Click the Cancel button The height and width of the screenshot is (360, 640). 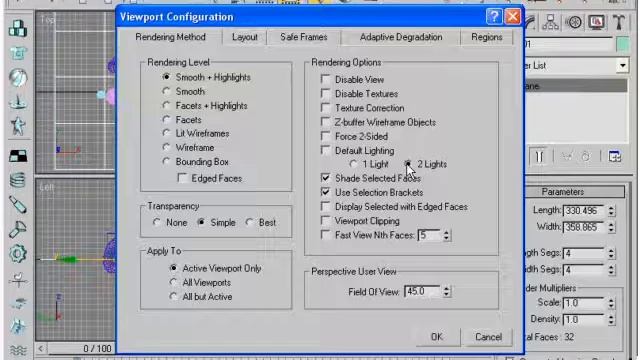488,337
